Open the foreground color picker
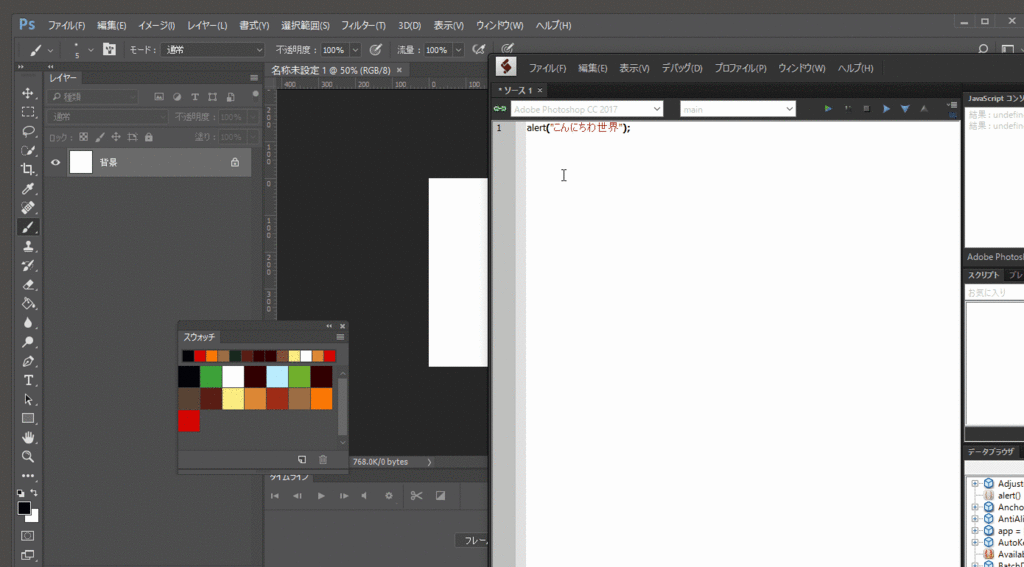 point(24,508)
